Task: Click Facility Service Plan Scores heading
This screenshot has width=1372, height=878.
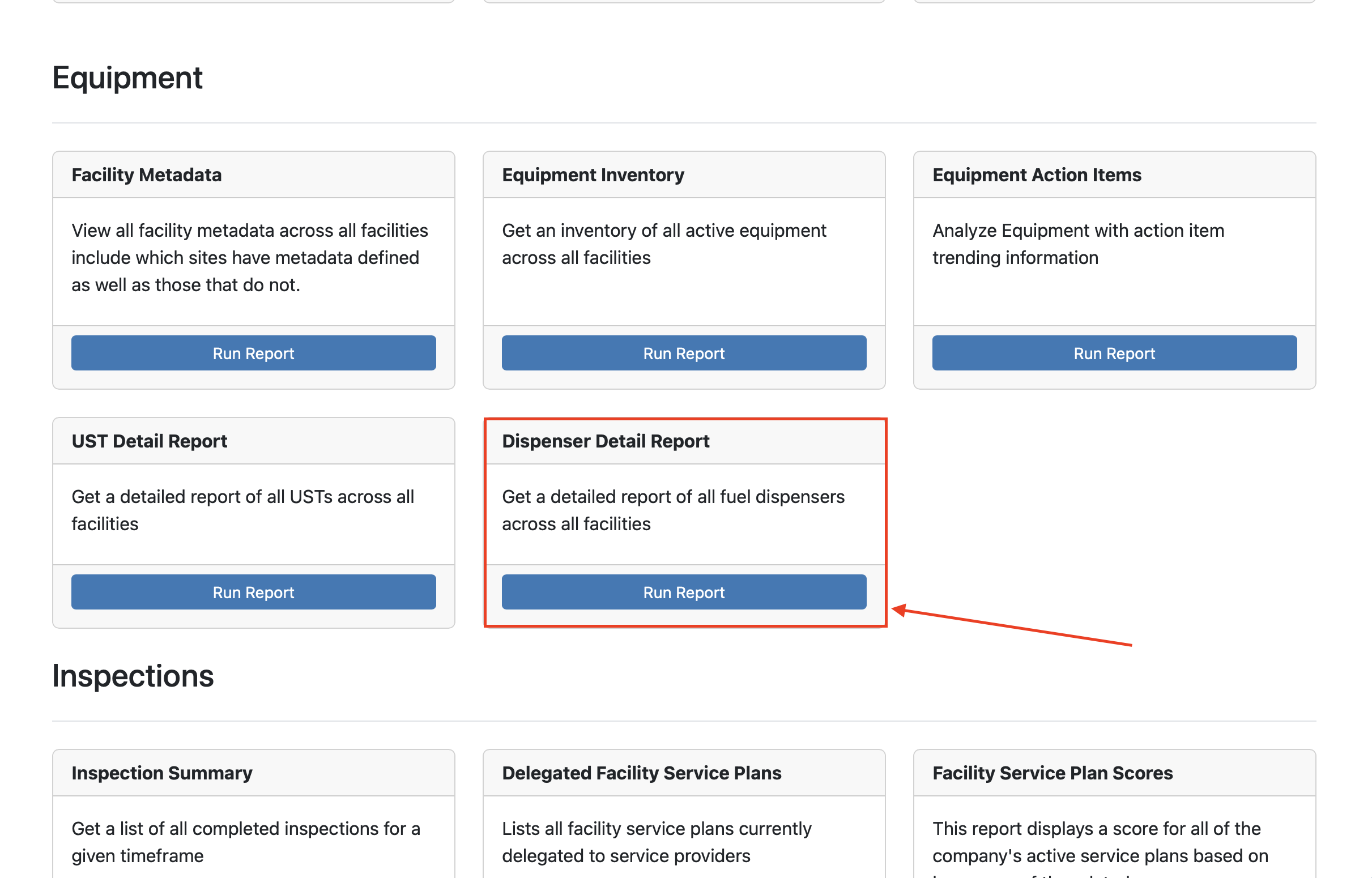Action: (x=1053, y=773)
